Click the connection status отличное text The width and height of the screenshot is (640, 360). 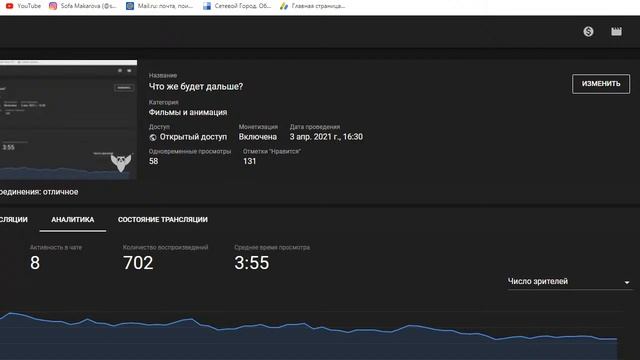click(x=60, y=192)
